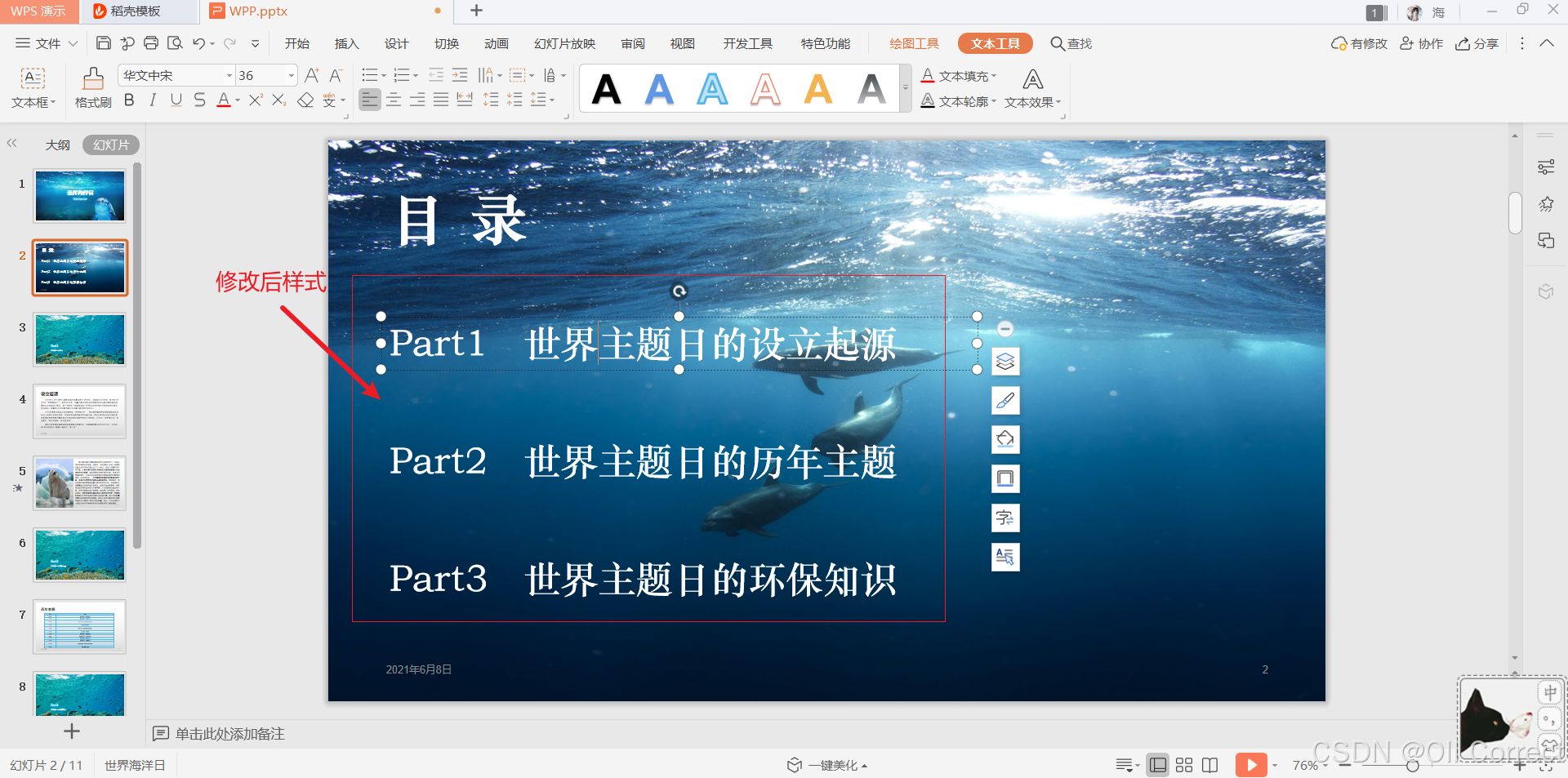This screenshot has width=1568, height=778.
Task: Click the 一键美化 beautify button
Action: pos(826,765)
